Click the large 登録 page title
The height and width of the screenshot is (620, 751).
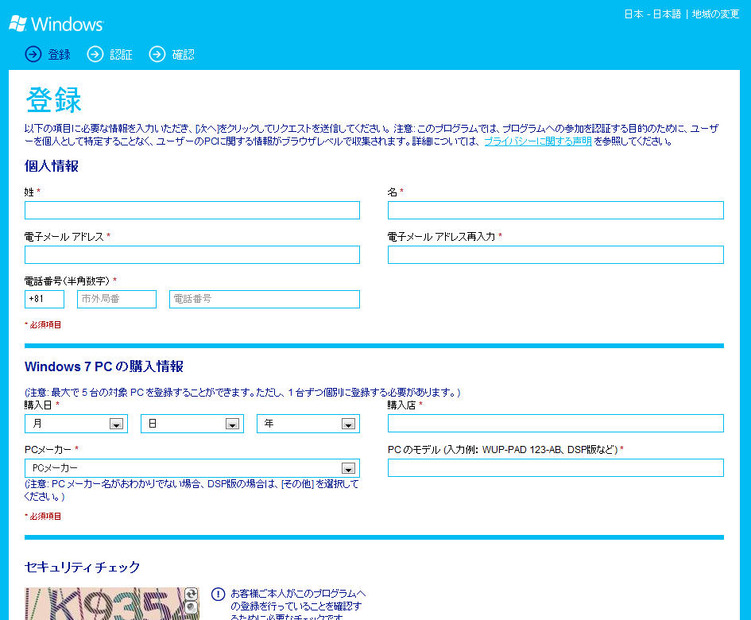click(x=54, y=100)
